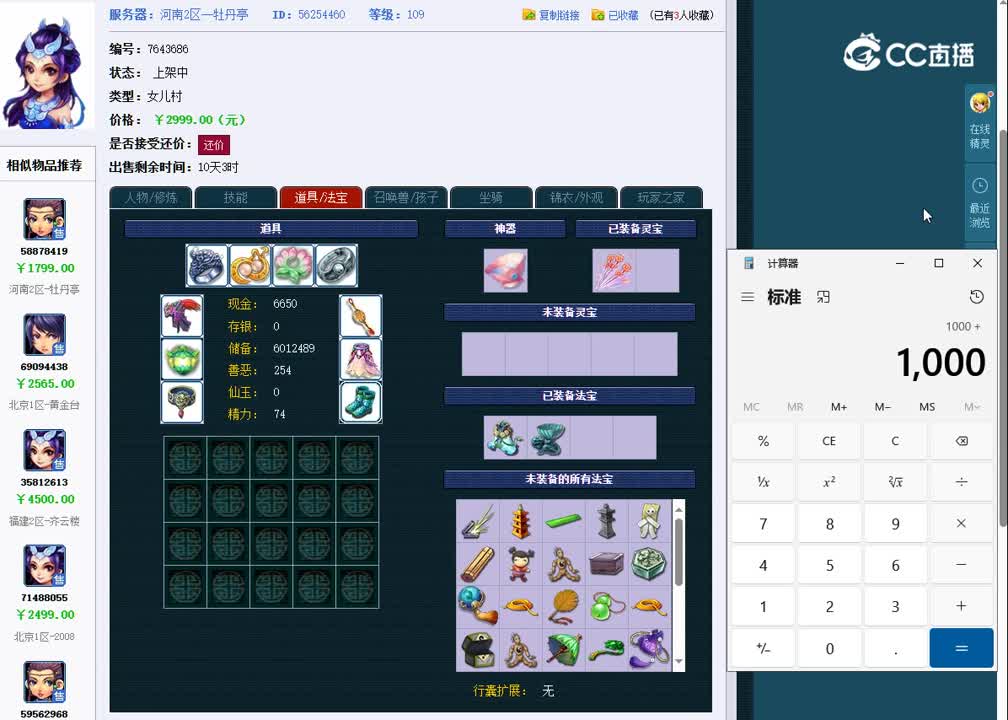The width and height of the screenshot is (1008, 720).
Task: Open similar item 58878419 thumbnail
Action: (x=44, y=219)
